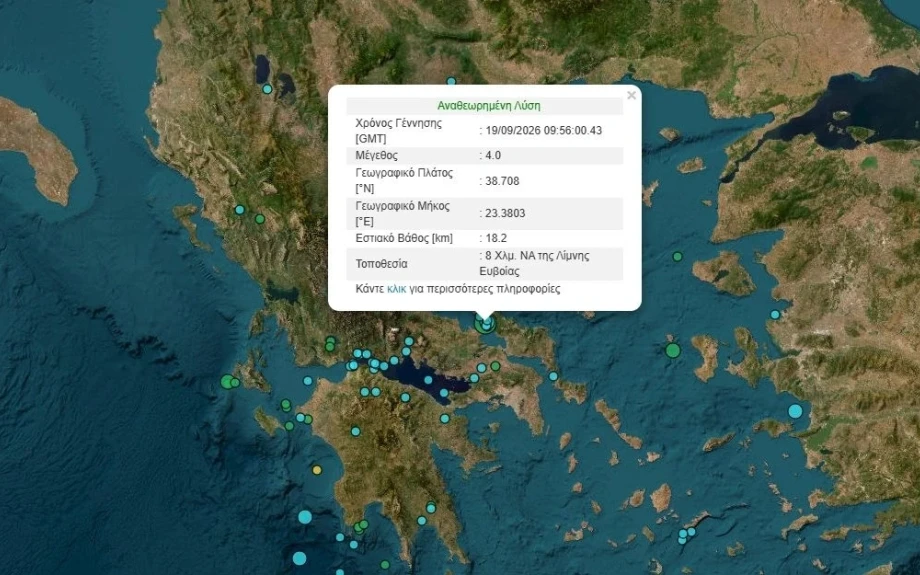Select the yellow earthquake marker southwest of Peloponnese
This screenshot has width=920, height=575.
[x=317, y=469]
